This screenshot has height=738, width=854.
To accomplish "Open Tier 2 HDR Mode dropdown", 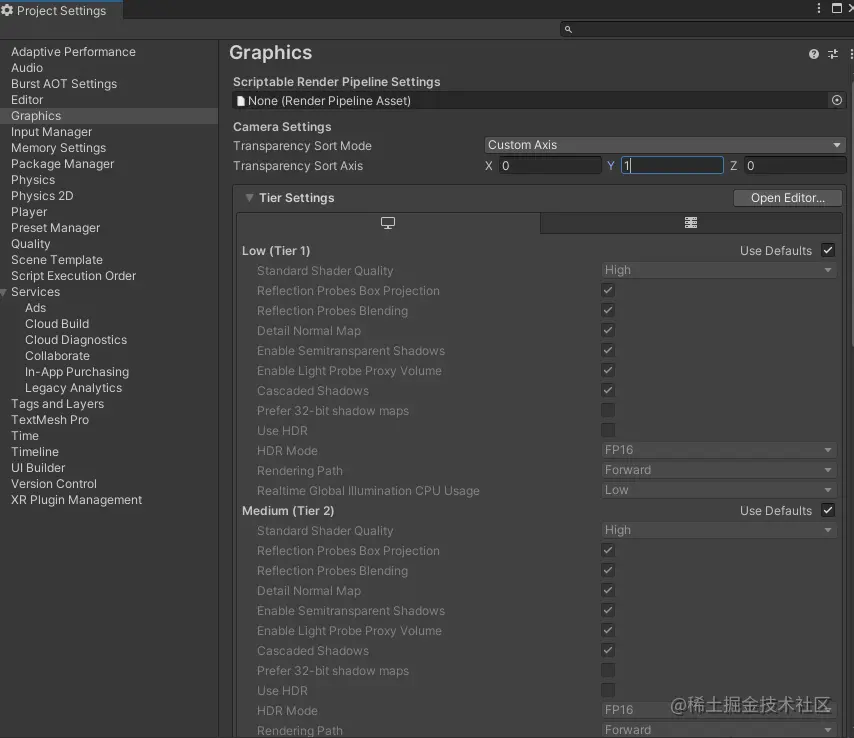I will click(718, 710).
